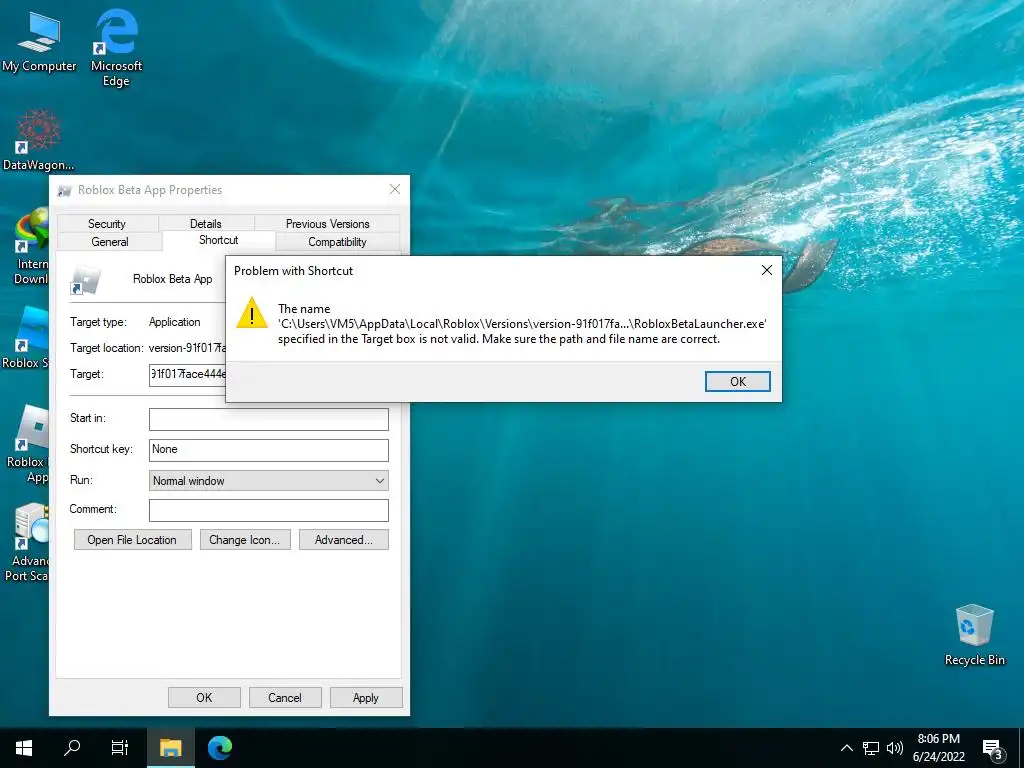
Task: Open the Recycle Bin
Action: tap(974, 635)
